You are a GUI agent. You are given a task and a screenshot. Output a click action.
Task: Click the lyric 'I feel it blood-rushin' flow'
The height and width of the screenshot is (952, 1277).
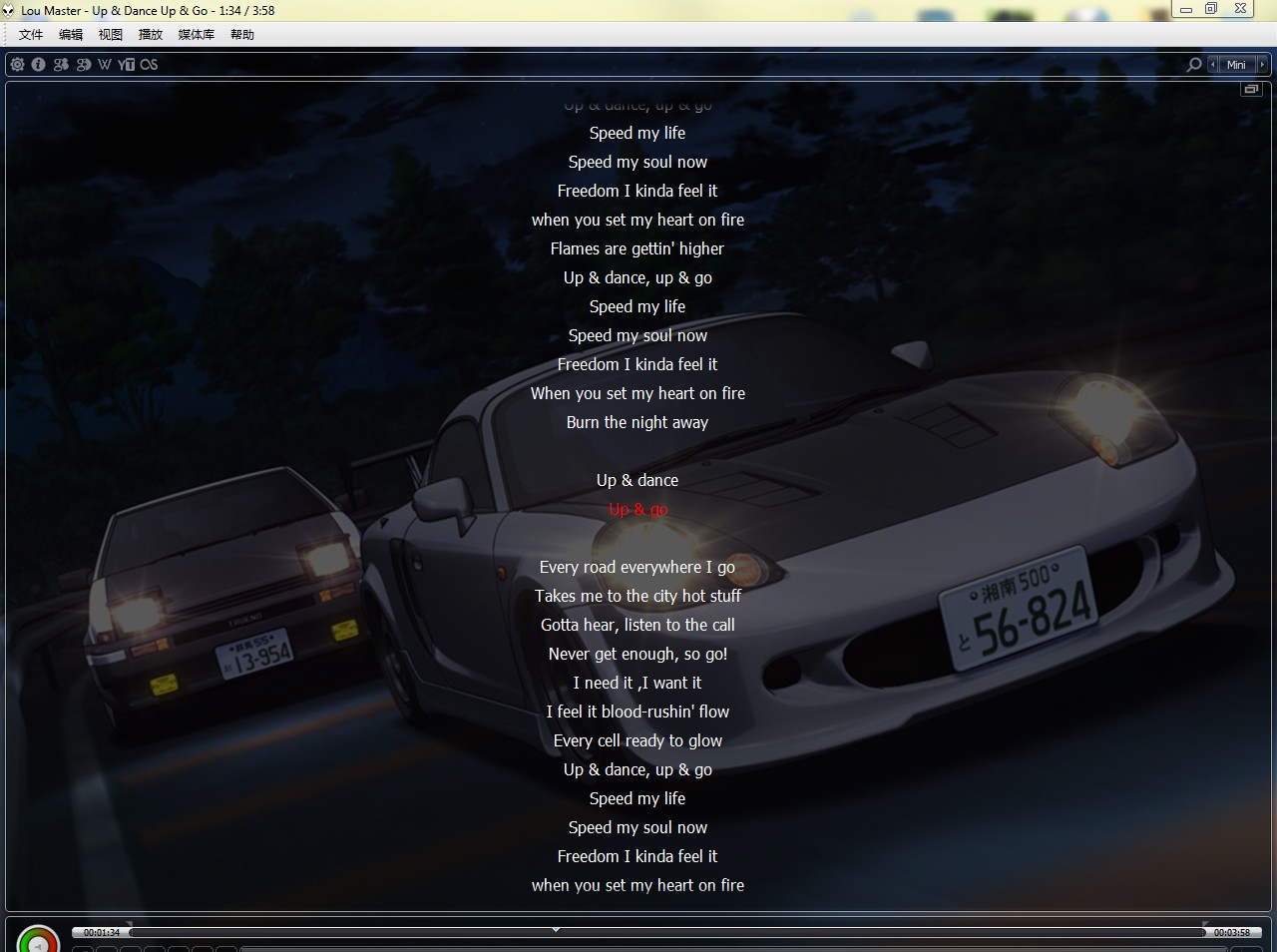[638, 713]
